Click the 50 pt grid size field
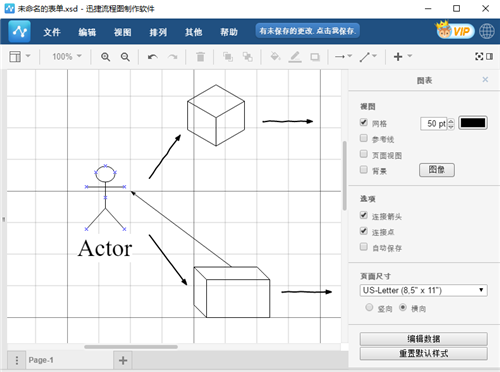500x372 pixels. (433, 124)
